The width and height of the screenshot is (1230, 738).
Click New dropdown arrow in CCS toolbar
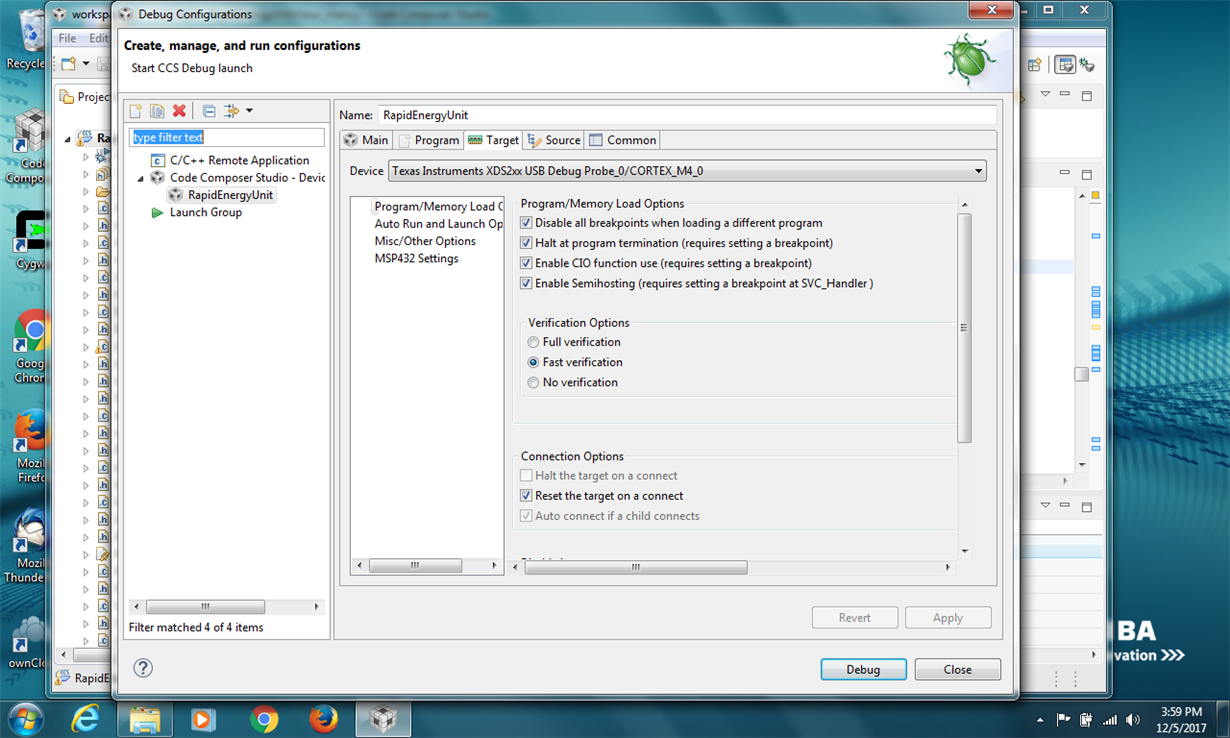pyautogui.click(x=86, y=64)
